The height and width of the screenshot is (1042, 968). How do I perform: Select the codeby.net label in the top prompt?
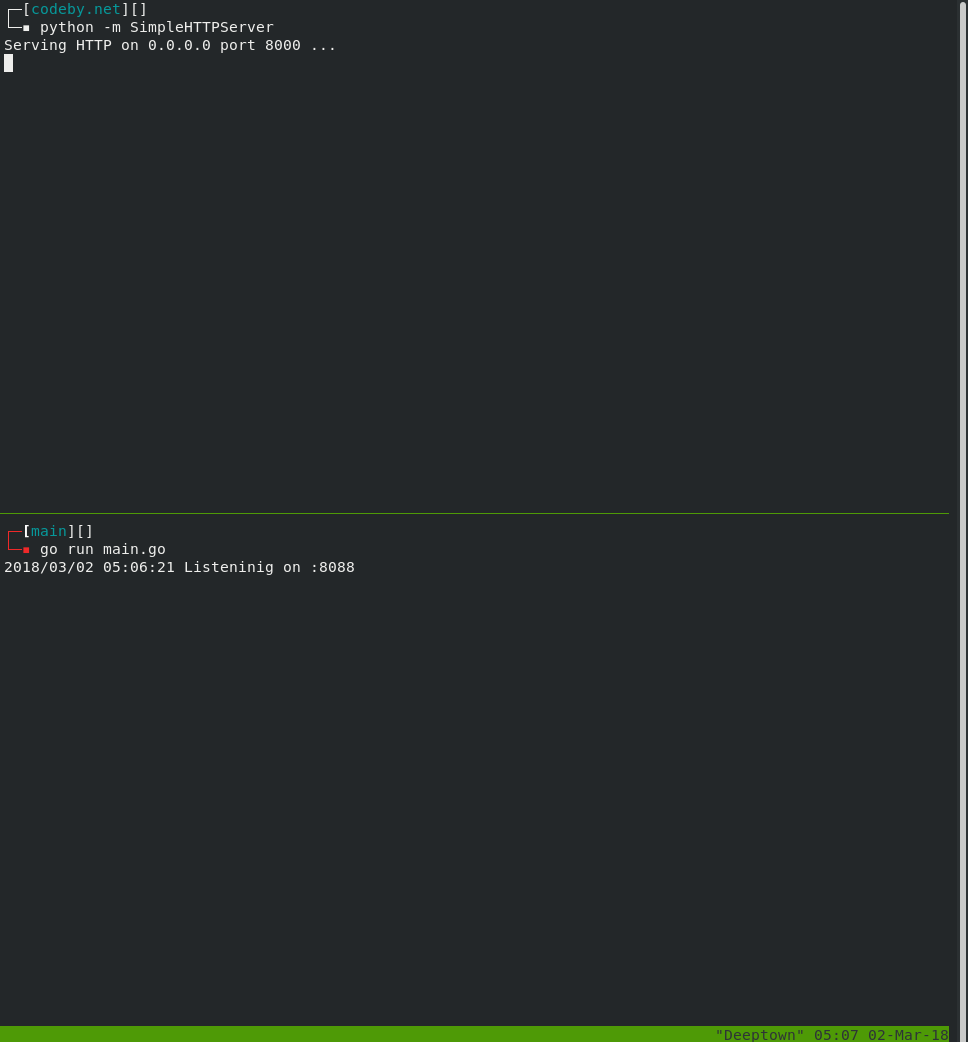click(x=76, y=9)
